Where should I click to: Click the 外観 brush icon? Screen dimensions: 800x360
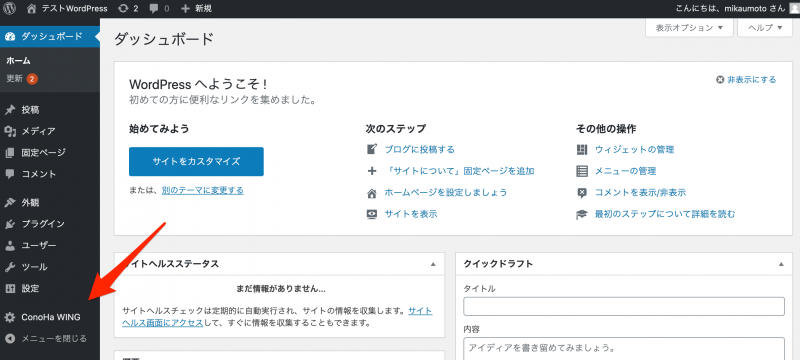click(x=10, y=202)
